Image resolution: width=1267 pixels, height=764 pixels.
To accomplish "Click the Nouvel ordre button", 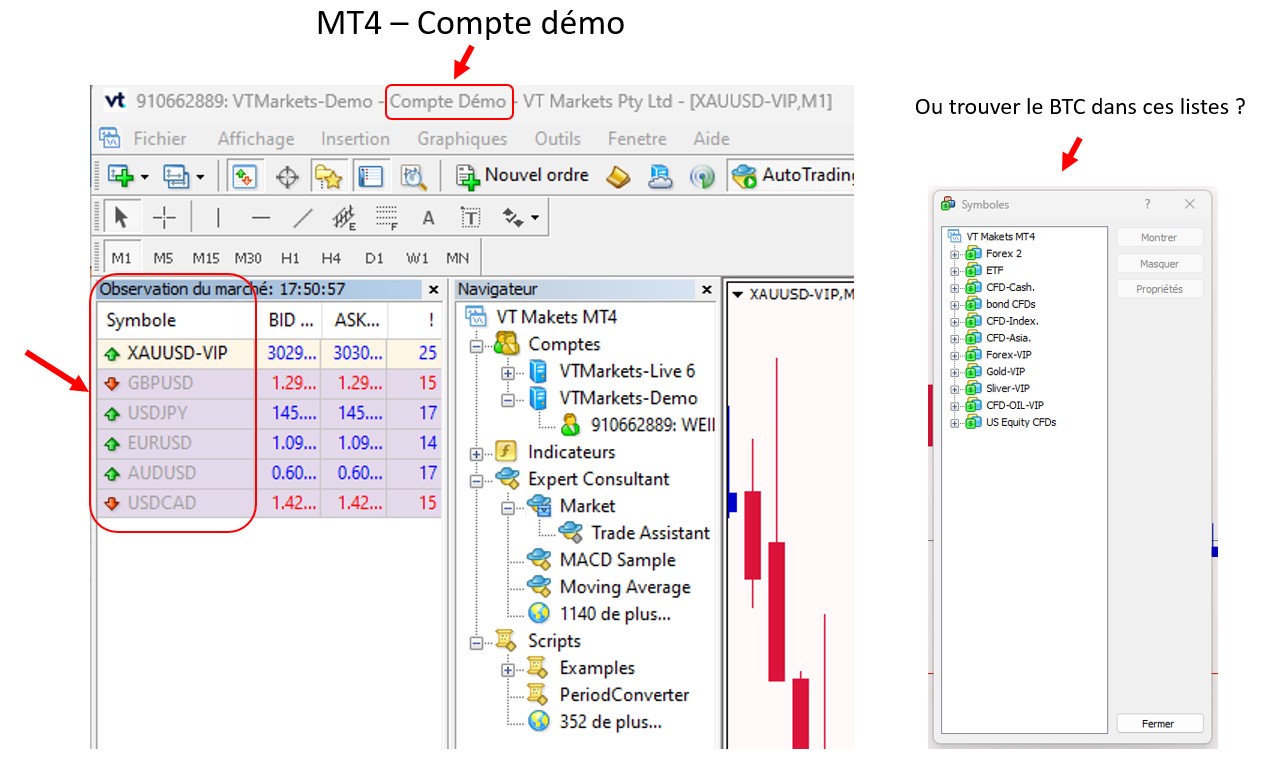I will 523,176.
